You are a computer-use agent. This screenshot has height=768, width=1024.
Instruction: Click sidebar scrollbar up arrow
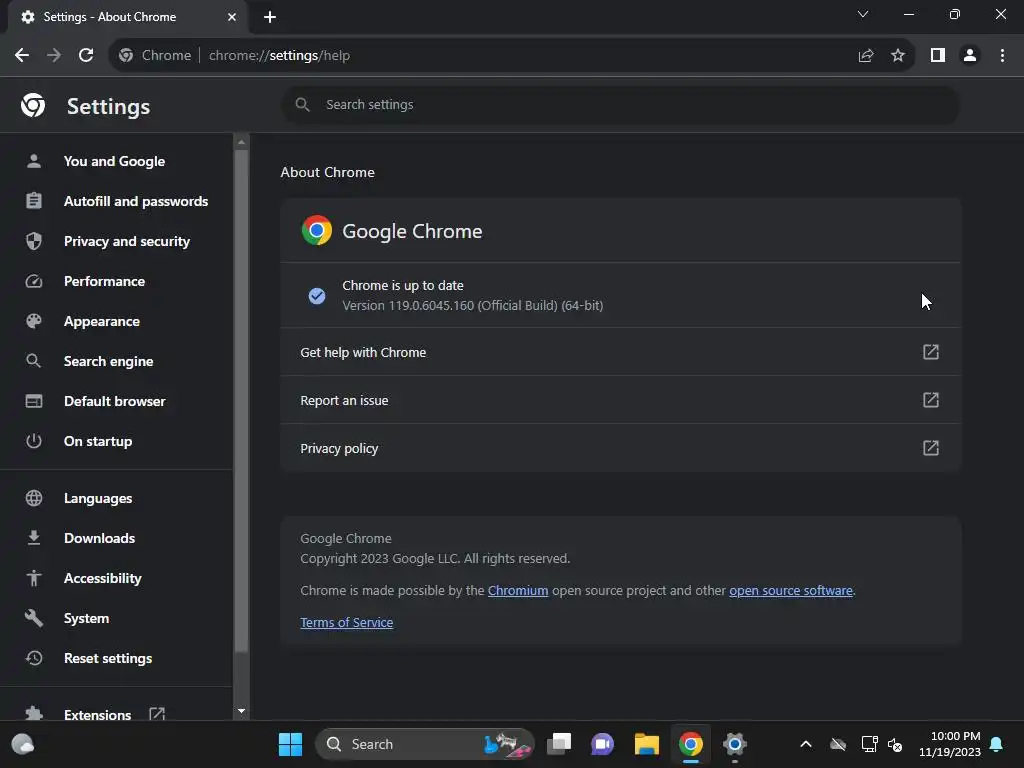241,142
